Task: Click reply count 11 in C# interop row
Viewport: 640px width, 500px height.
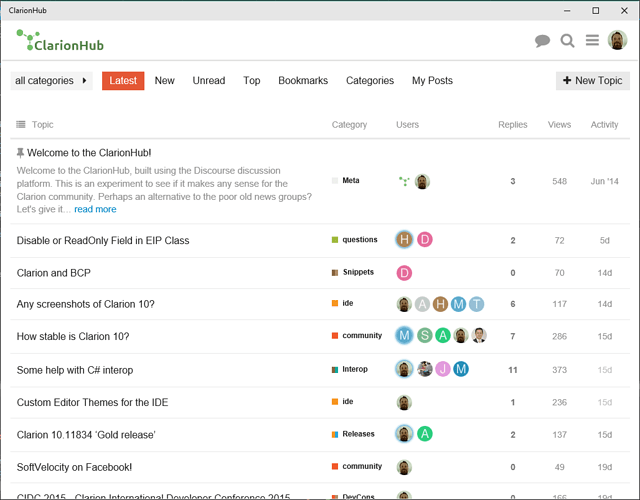Action: [513, 370]
